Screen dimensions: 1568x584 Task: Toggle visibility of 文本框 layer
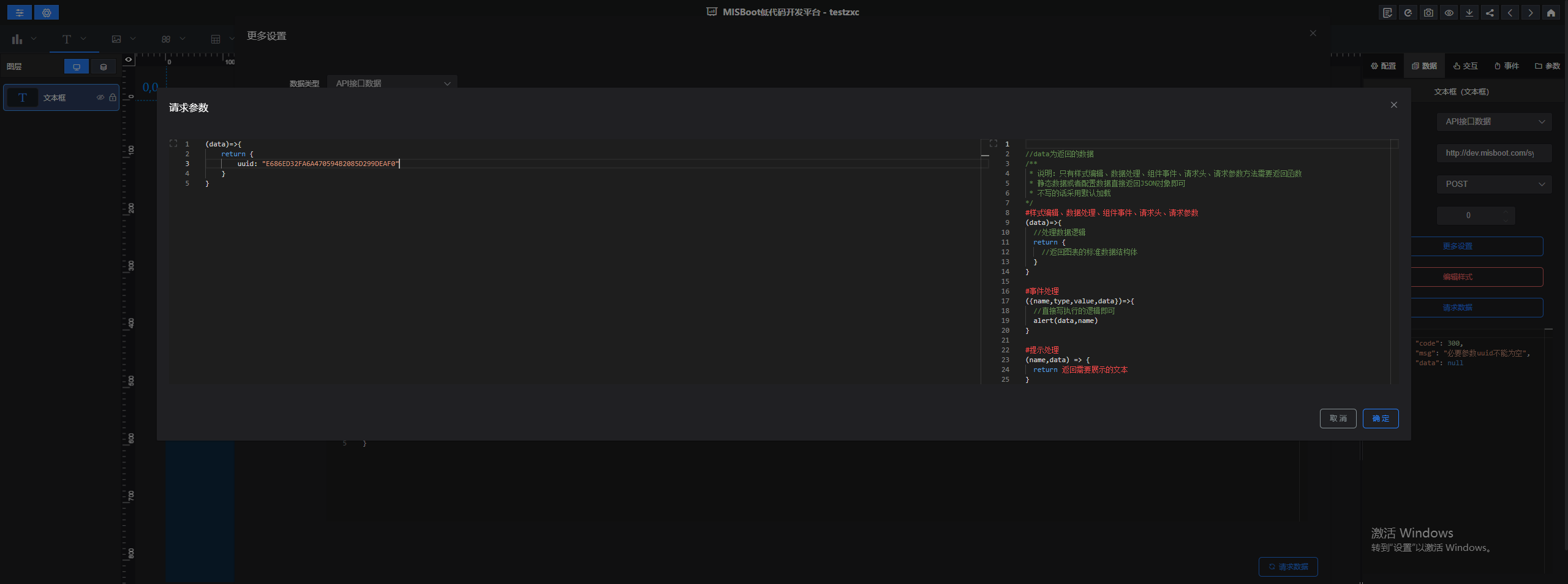coord(100,97)
